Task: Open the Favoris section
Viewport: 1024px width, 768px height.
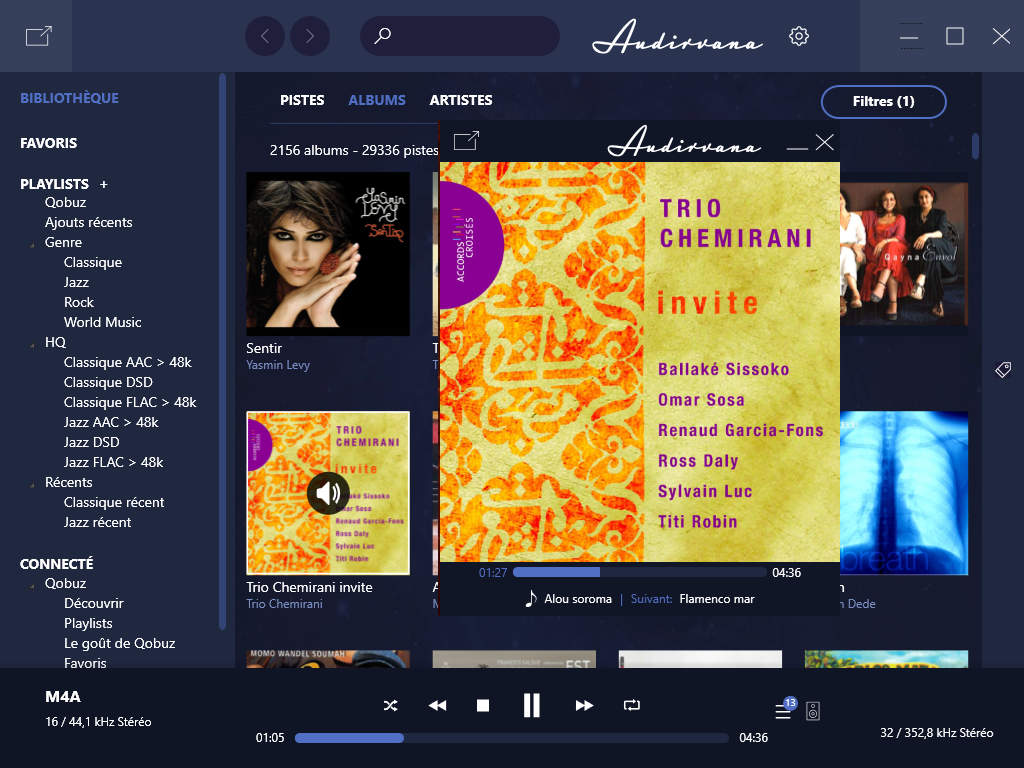Action: [x=48, y=143]
